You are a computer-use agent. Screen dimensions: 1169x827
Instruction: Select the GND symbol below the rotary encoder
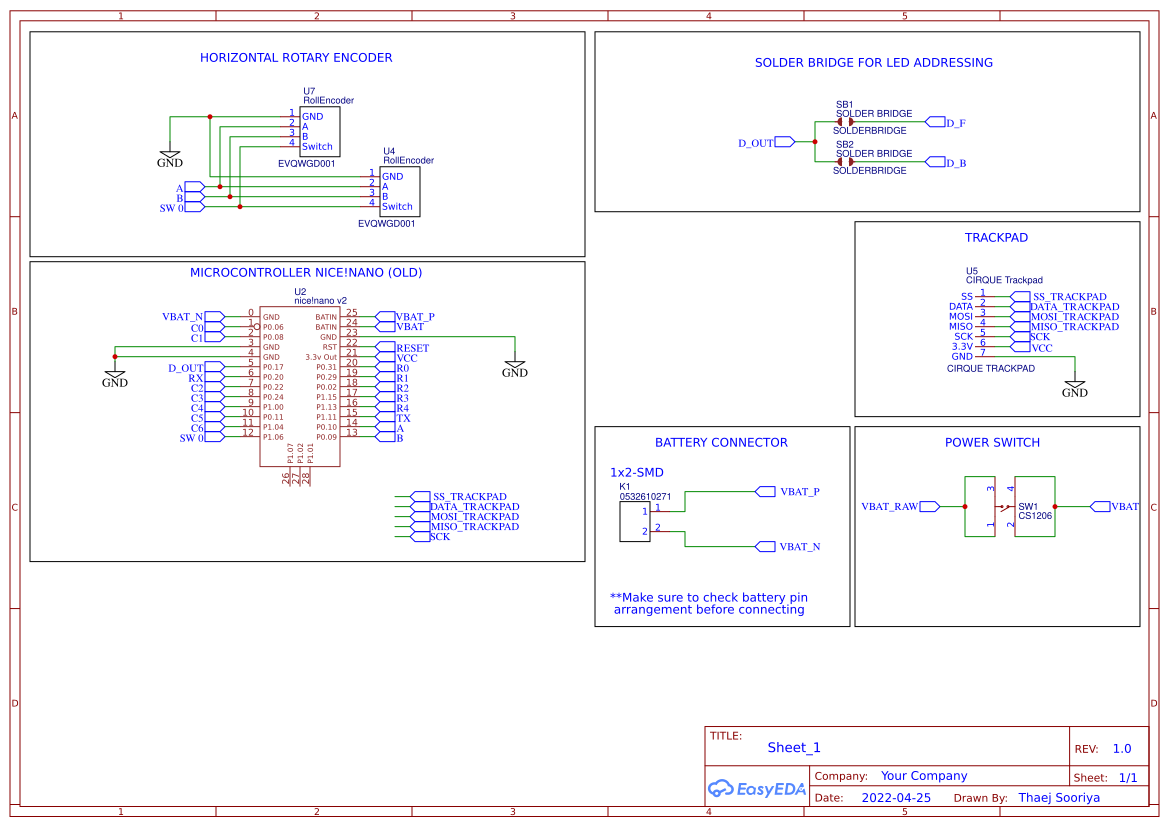(170, 155)
